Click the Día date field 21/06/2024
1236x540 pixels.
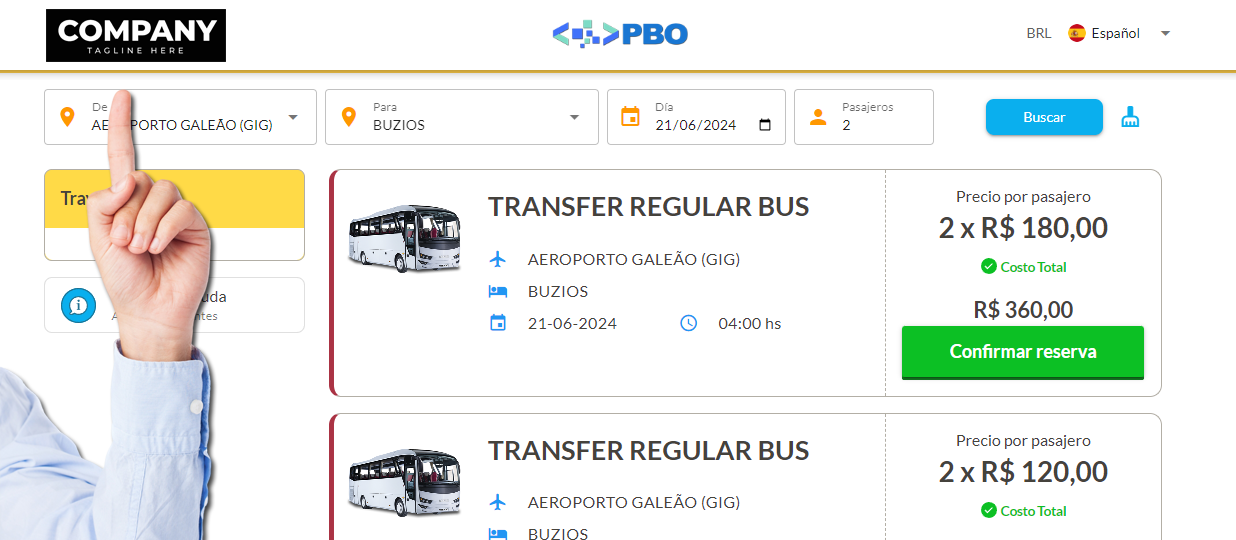[700, 125]
